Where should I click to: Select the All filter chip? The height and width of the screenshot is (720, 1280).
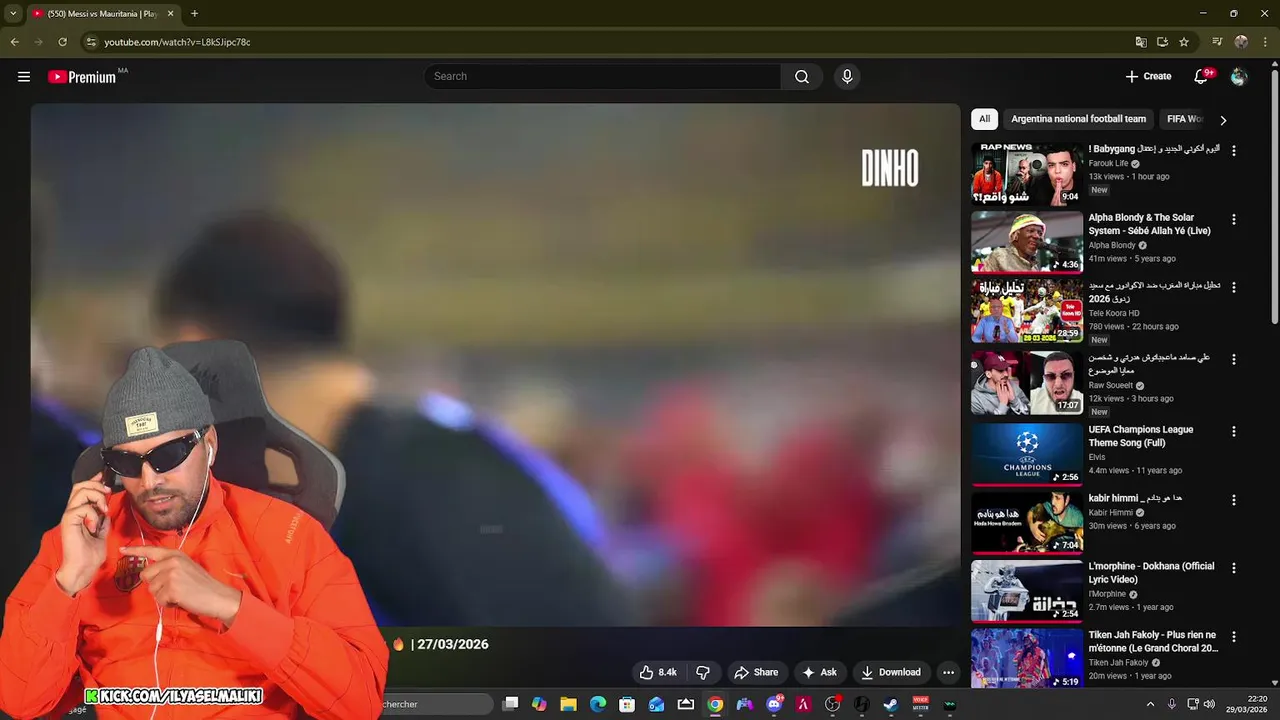pos(984,119)
